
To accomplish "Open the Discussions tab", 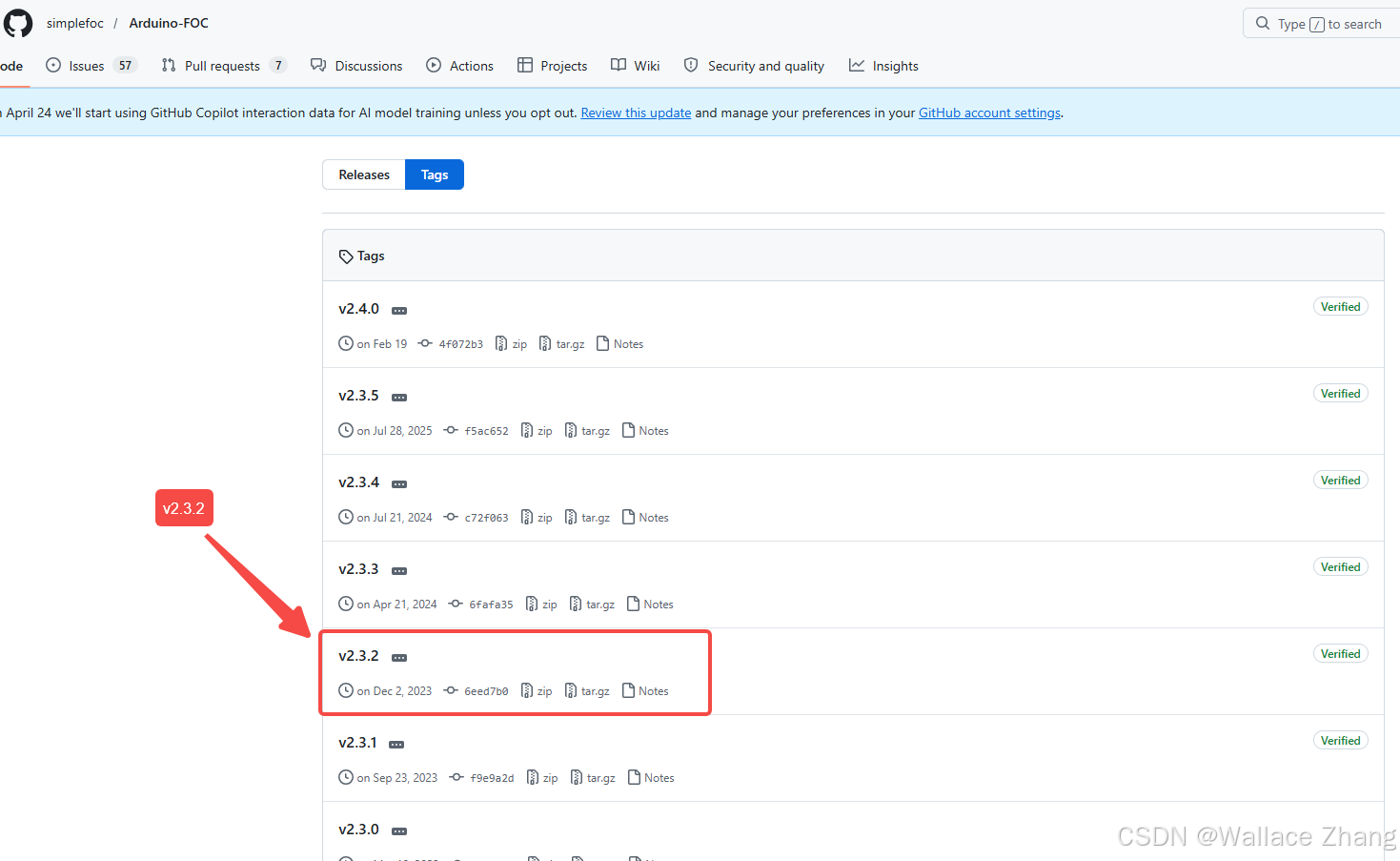I will pyautogui.click(x=356, y=66).
